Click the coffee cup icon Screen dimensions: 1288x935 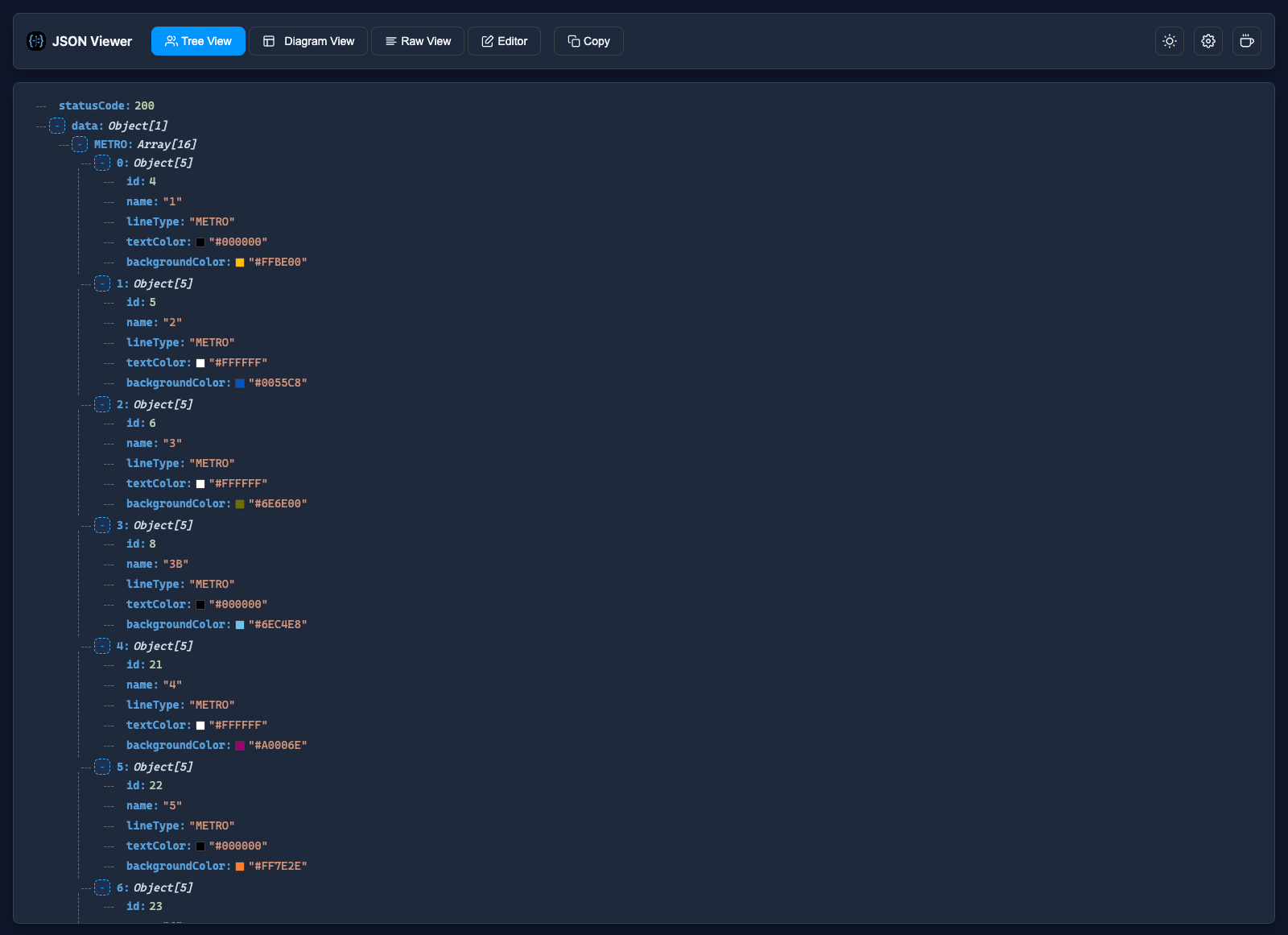click(x=1247, y=41)
